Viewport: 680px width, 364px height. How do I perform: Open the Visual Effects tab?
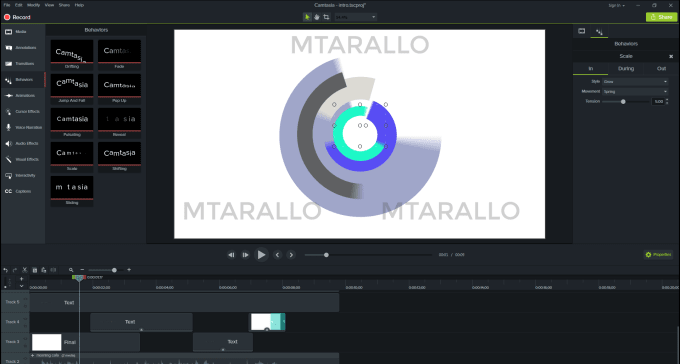pos(23,160)
